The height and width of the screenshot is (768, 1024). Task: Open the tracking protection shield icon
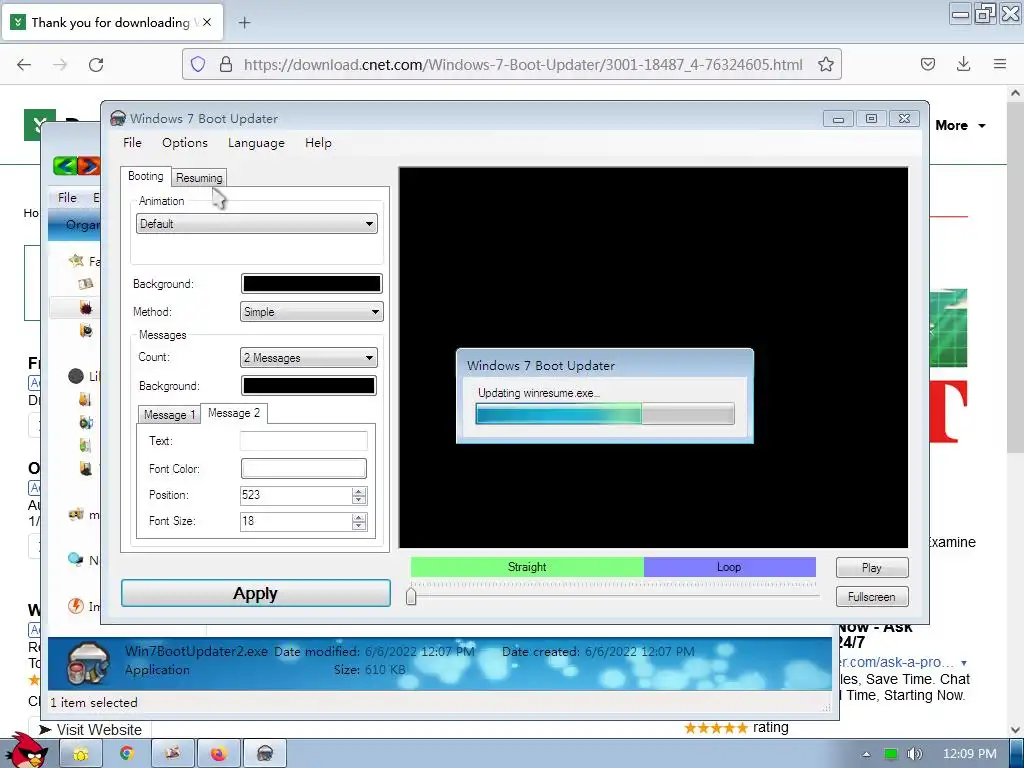(x=198, y=64)
